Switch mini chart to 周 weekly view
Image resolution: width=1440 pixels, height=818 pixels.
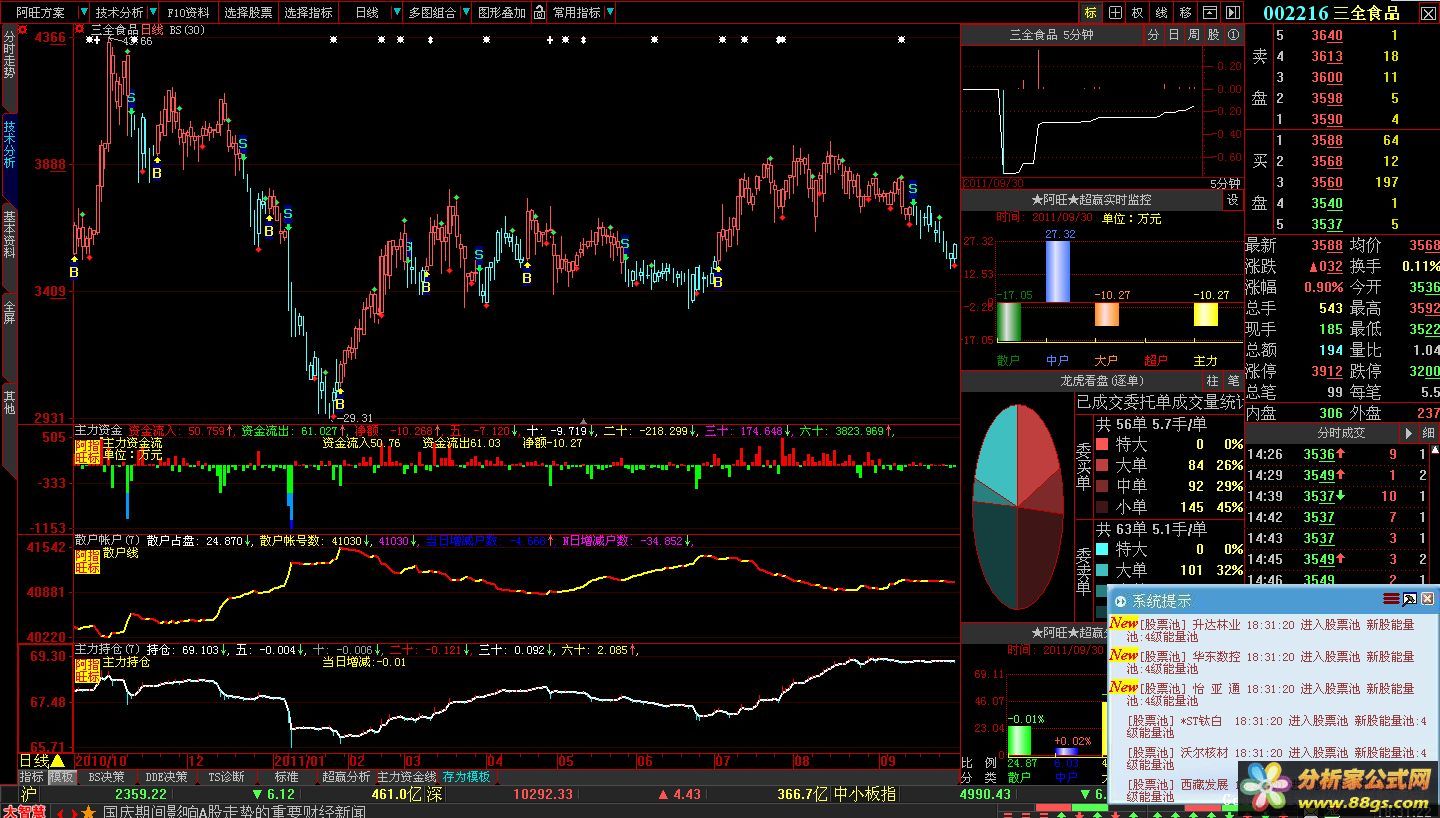tap(1193, 35)
